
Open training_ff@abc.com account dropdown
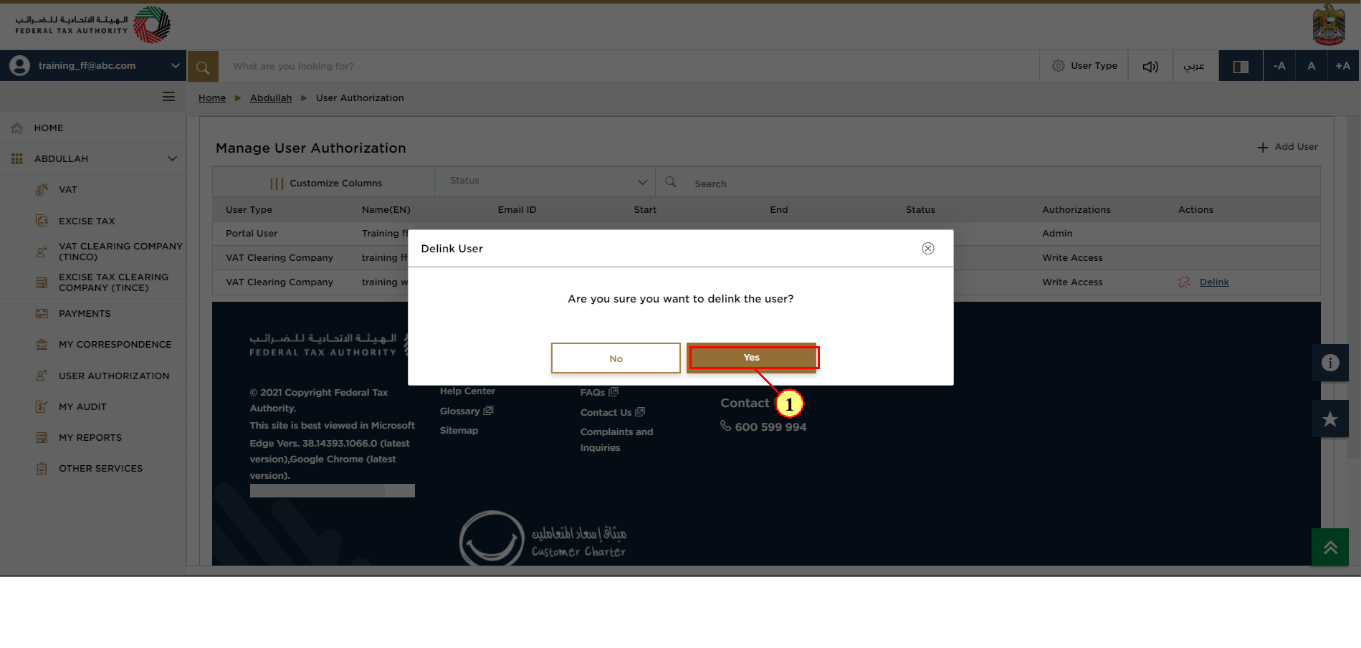coord(93,66)
